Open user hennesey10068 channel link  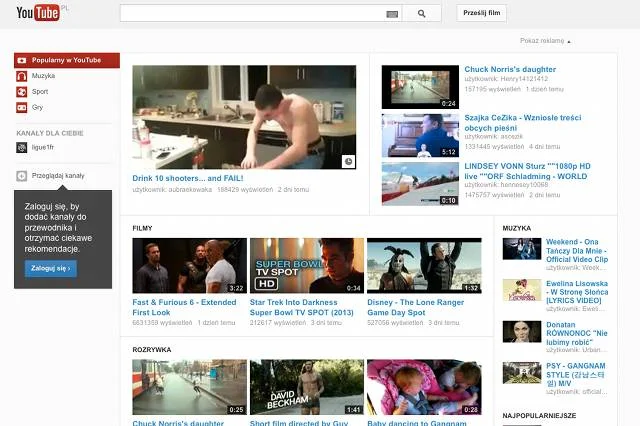point(524,185)
